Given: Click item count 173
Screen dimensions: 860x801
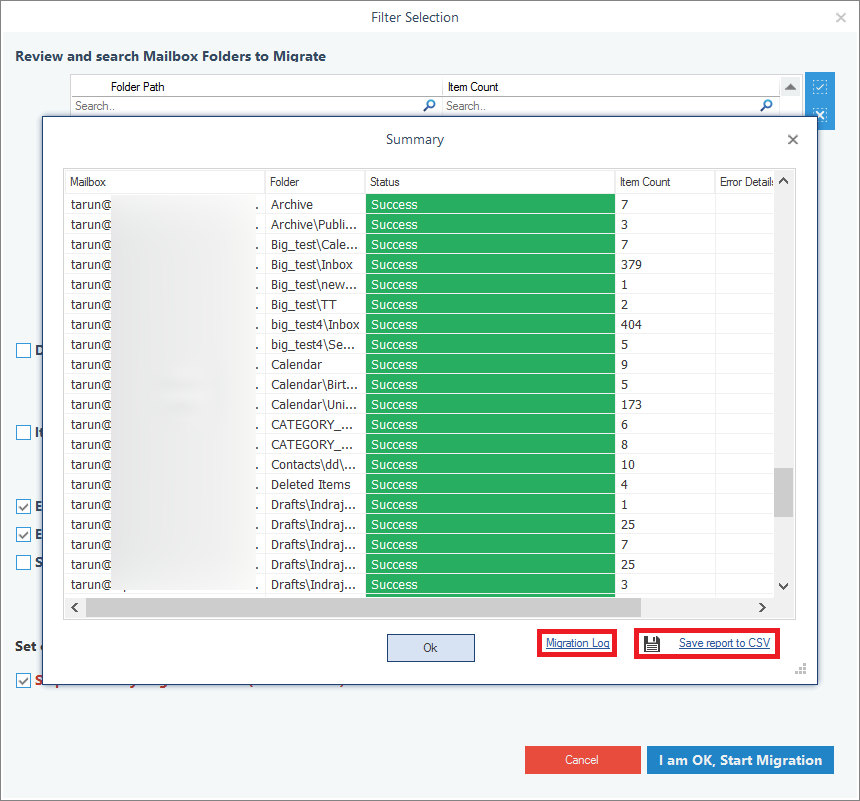Looking at the screenshot, I should pyautogui.click(x=631, y=405).
